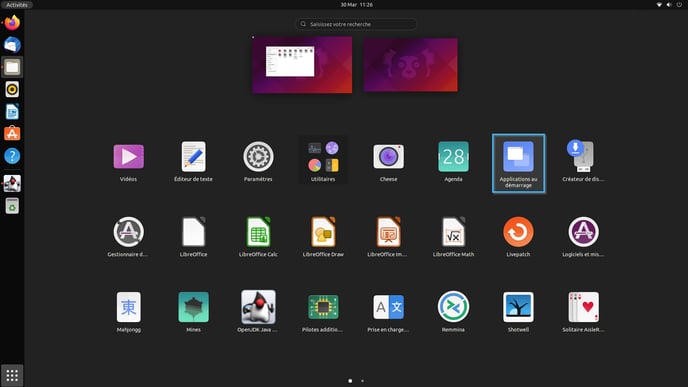
Task: Open Ubuntu Software from the dock
Action: pos(12,134)
